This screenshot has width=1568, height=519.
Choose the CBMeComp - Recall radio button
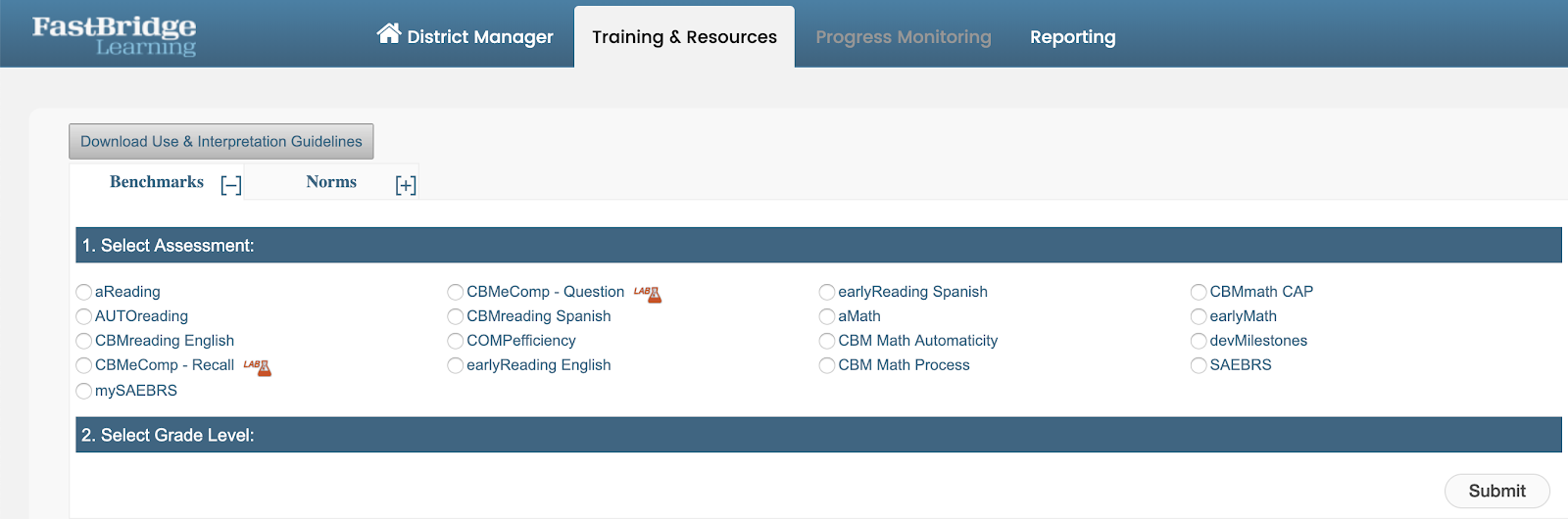(x=84, y=365)
